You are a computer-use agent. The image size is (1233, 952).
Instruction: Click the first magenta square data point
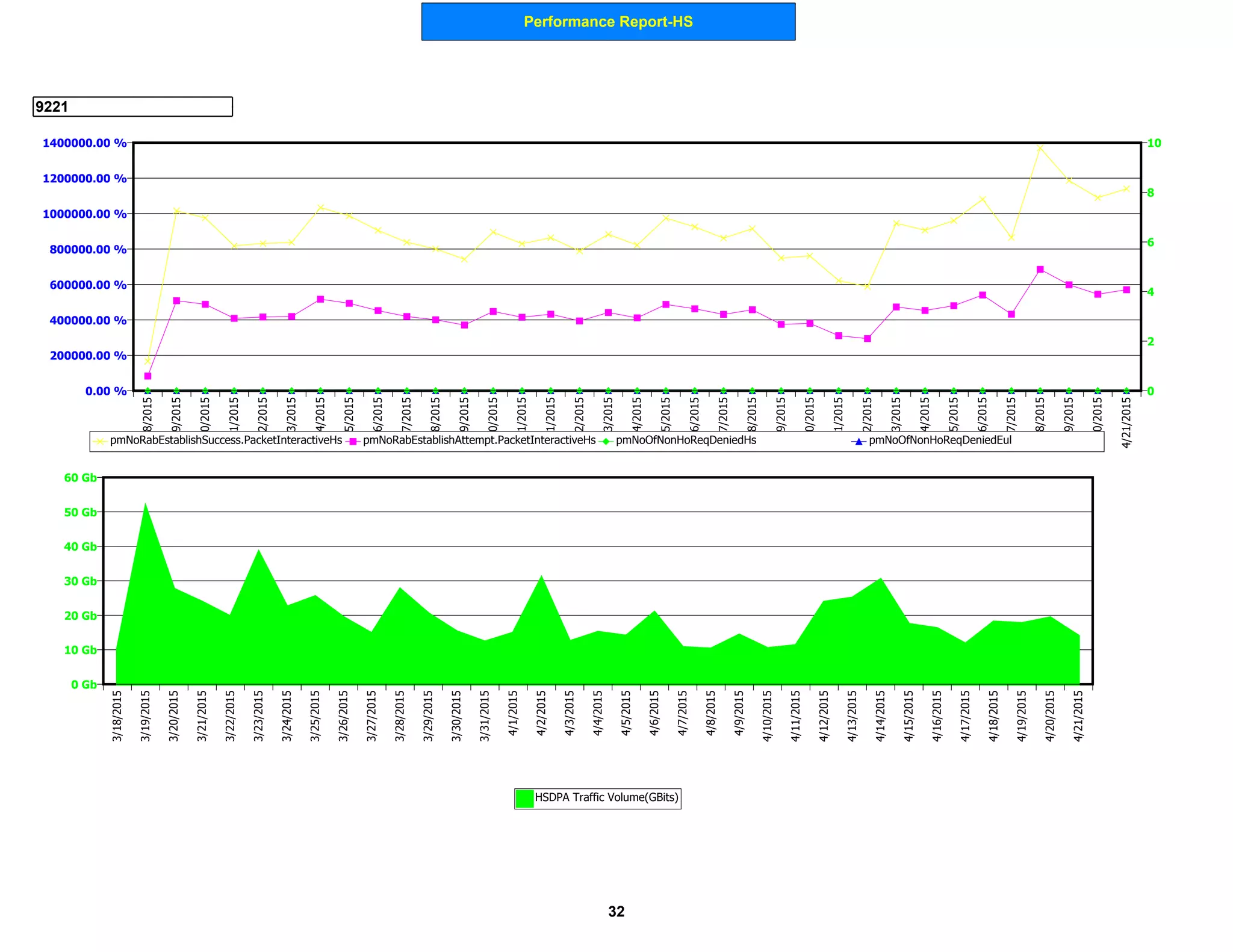tap(148, 376)
